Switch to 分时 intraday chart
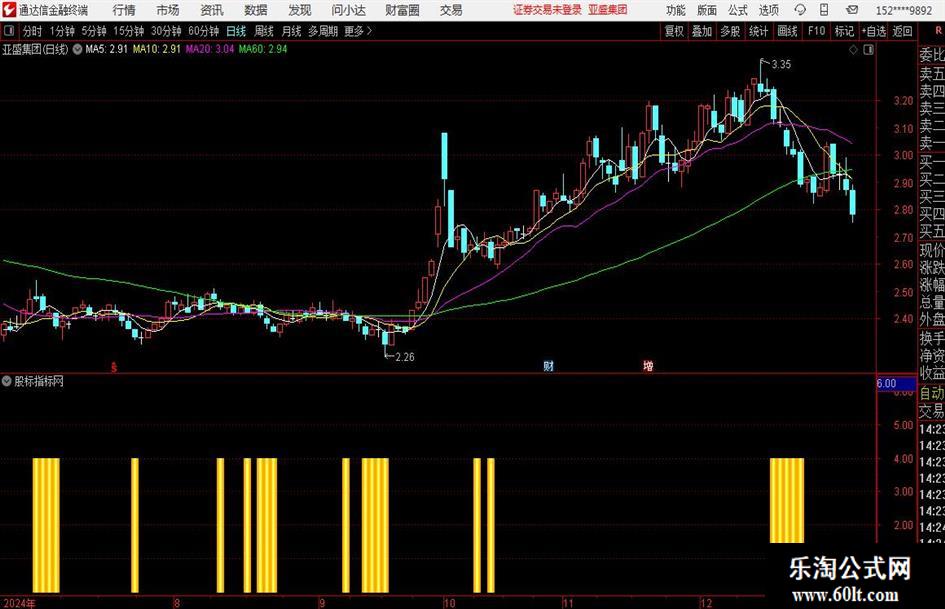Screen dimensions: 945x609 coord(33,31)
